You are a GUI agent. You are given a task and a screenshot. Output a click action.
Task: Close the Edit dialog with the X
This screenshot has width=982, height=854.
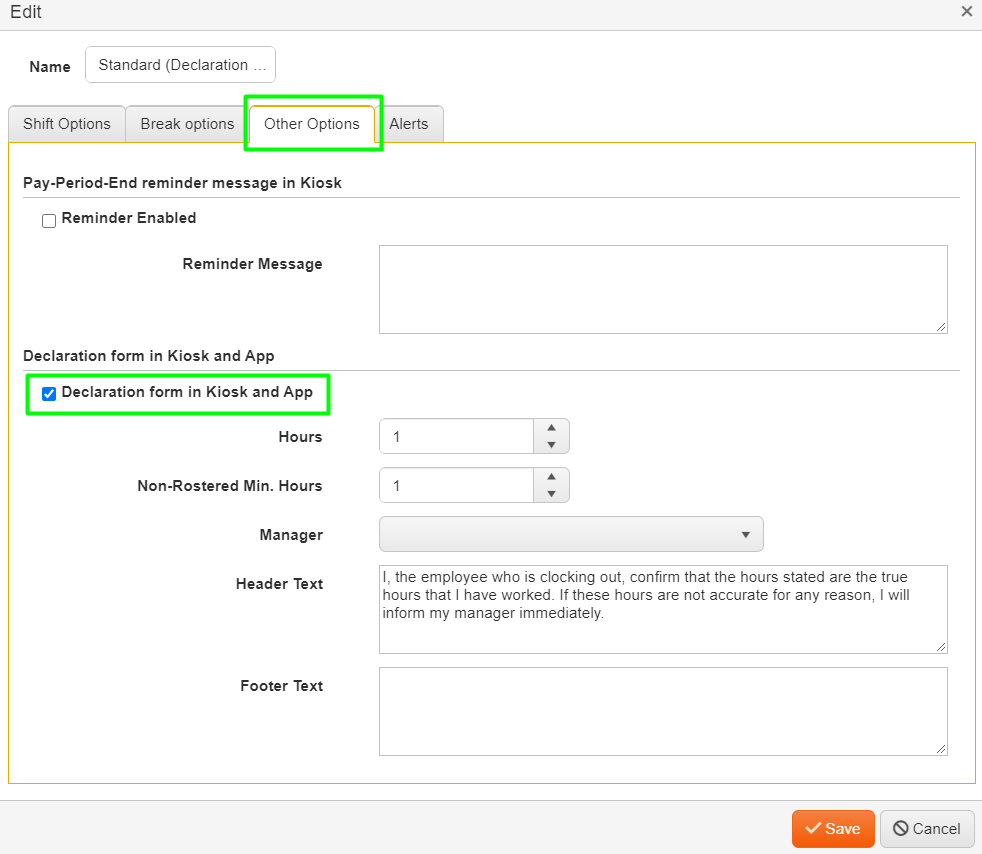pyautogui.click(x=966, y=11)
